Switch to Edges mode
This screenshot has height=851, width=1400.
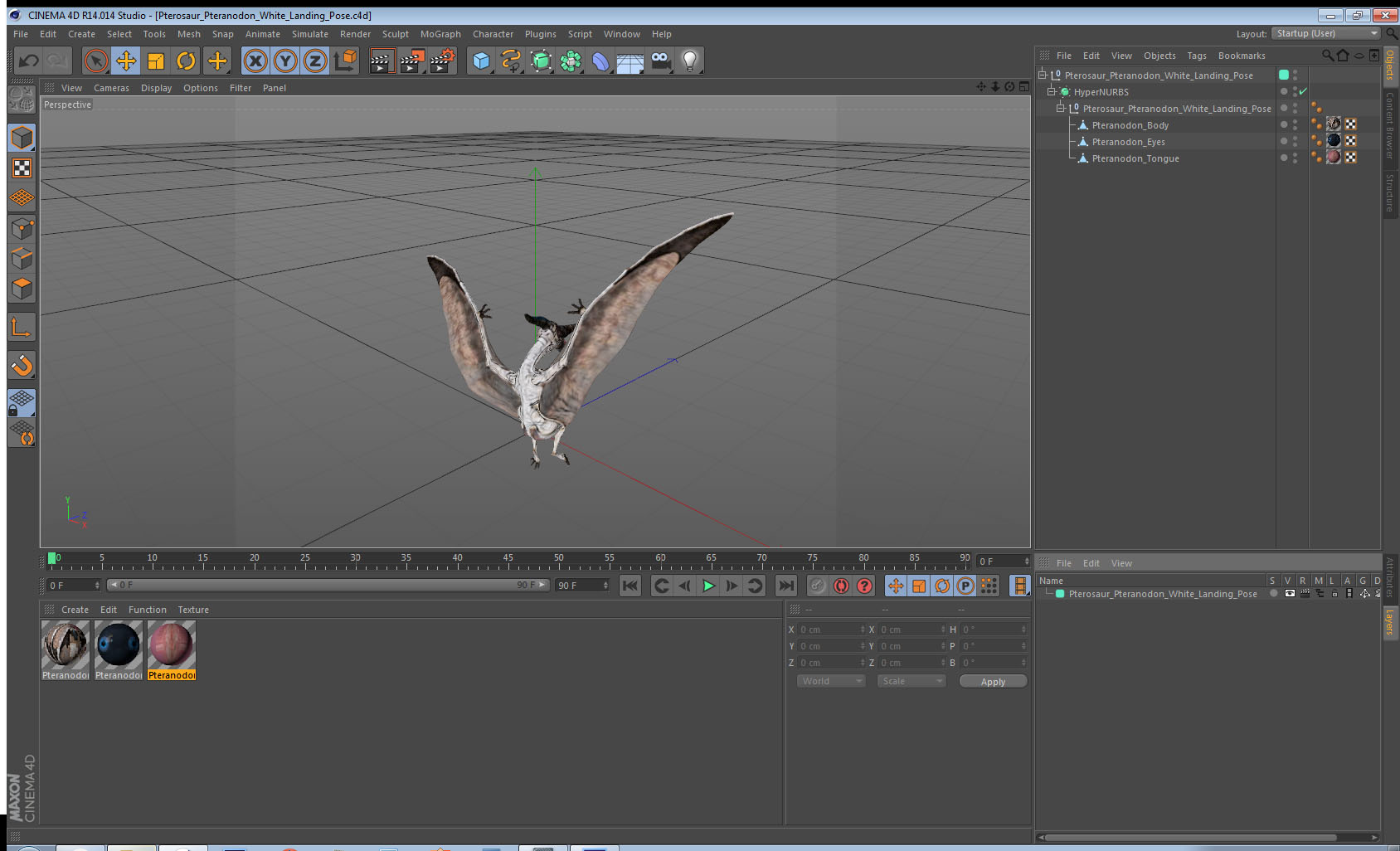pyautogui.click(x=22, y=258)
